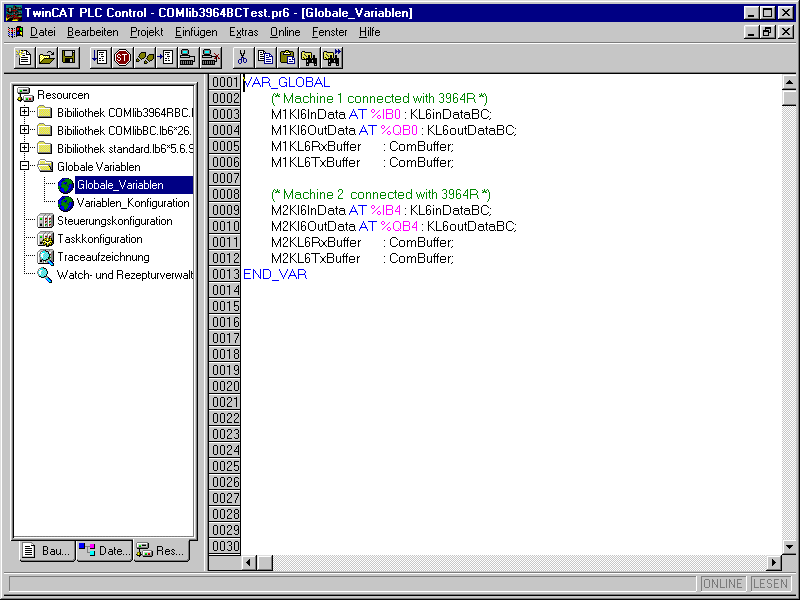This screenshot has height=600, width=800.
Task: Click the Traceaufzeichnung icon
Action: pyautogui.click(x=45, y=257)
